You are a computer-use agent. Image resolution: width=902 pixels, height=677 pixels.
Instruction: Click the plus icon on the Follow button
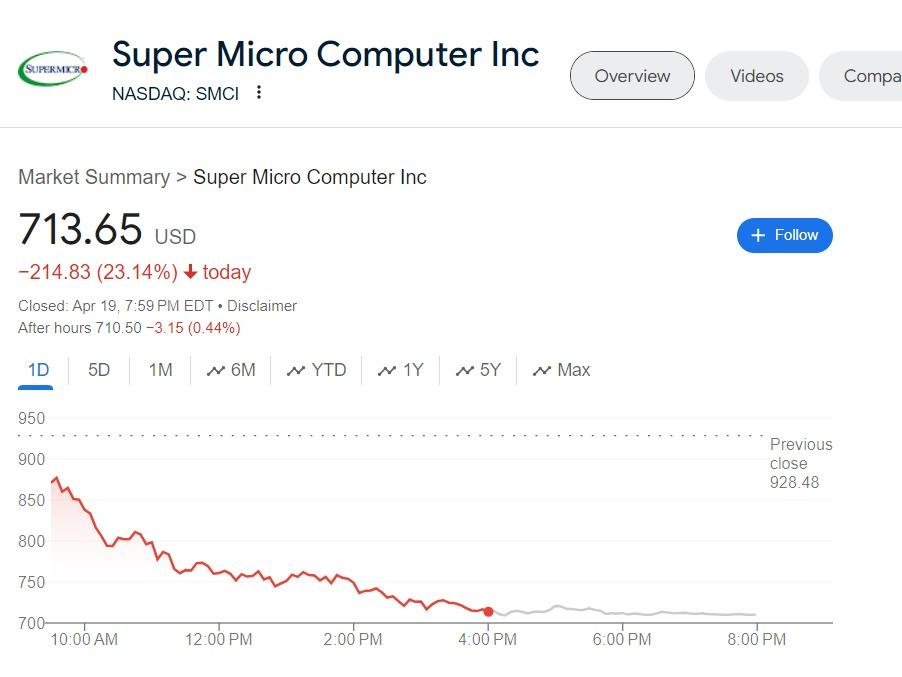pyautogui.click(x=757, y=235)
